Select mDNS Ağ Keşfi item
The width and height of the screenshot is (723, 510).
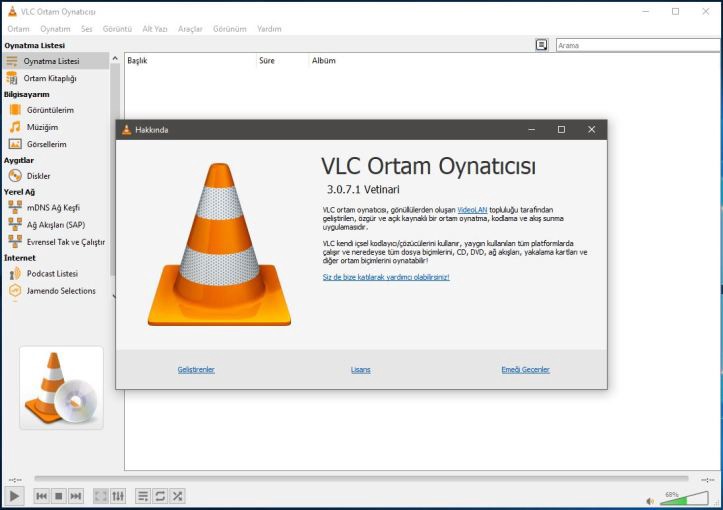click(x=53, y=208)
